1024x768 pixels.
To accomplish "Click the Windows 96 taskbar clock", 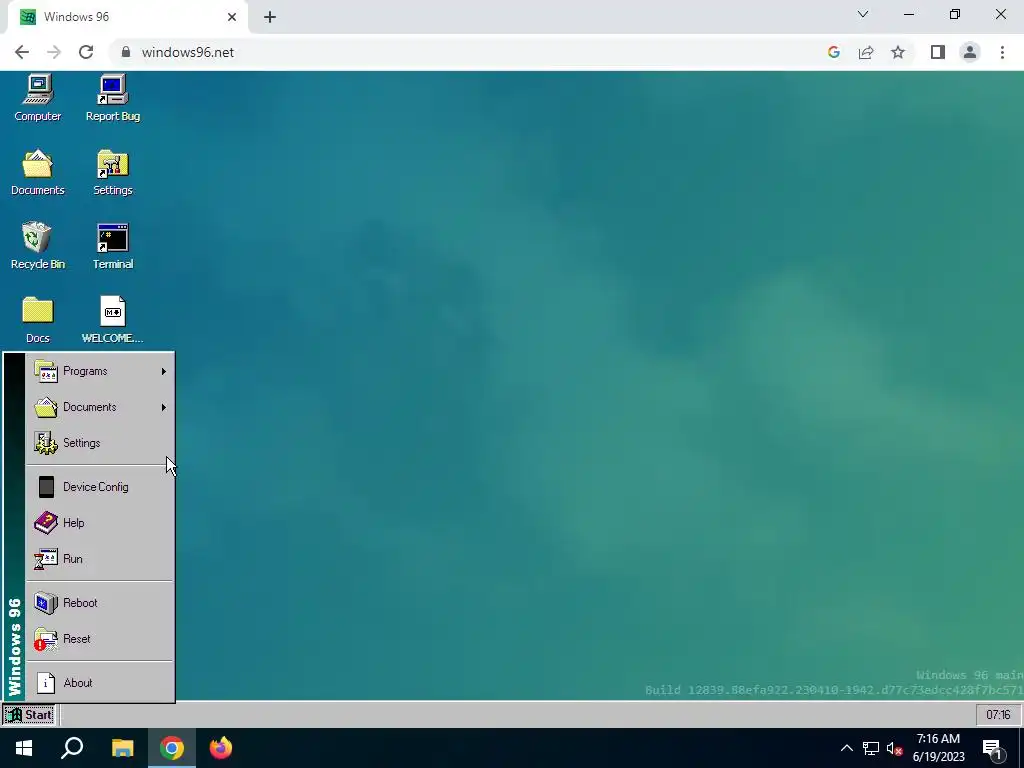I will [x=997, y=714].
